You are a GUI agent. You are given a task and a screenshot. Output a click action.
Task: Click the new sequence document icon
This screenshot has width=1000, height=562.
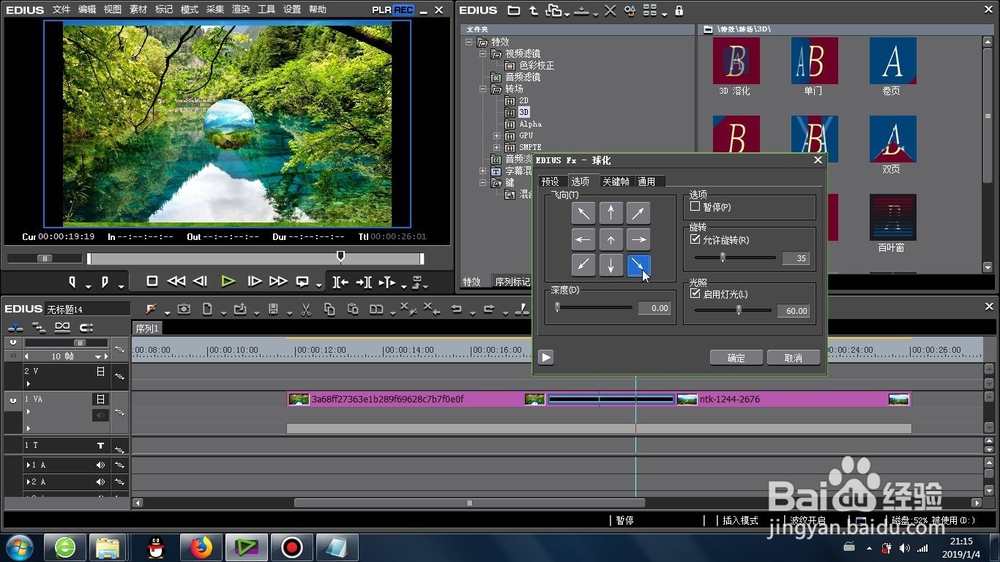207,309
